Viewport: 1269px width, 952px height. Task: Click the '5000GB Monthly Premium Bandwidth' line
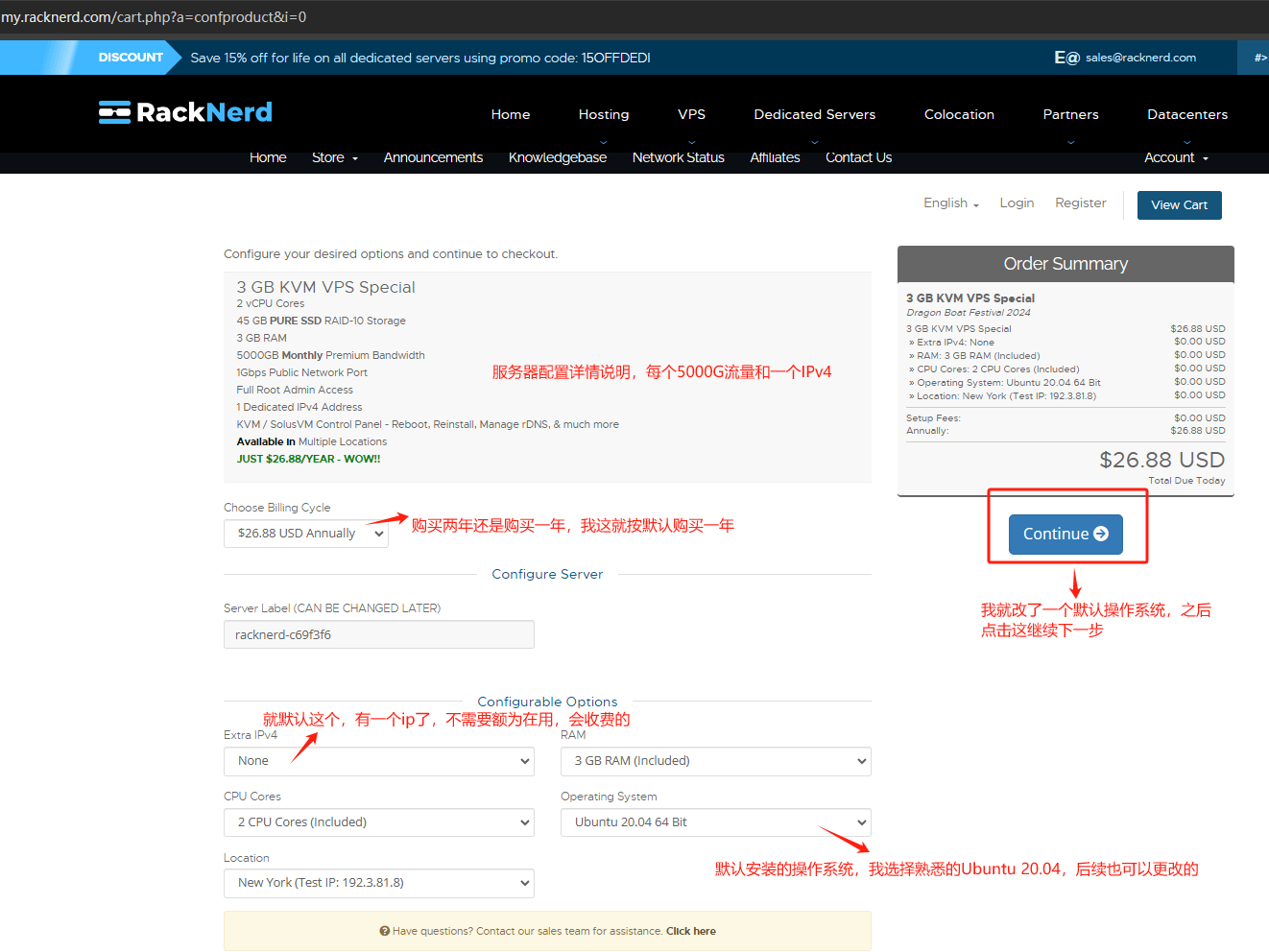coord(330,355)
